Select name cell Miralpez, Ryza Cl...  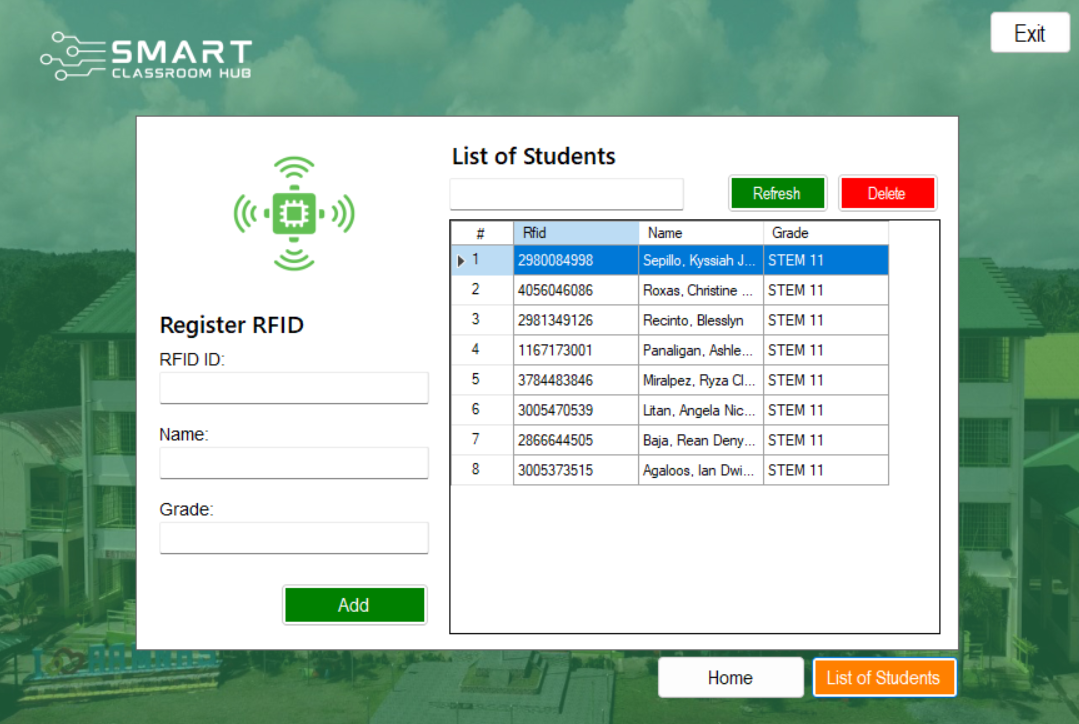tap(701, 381)
